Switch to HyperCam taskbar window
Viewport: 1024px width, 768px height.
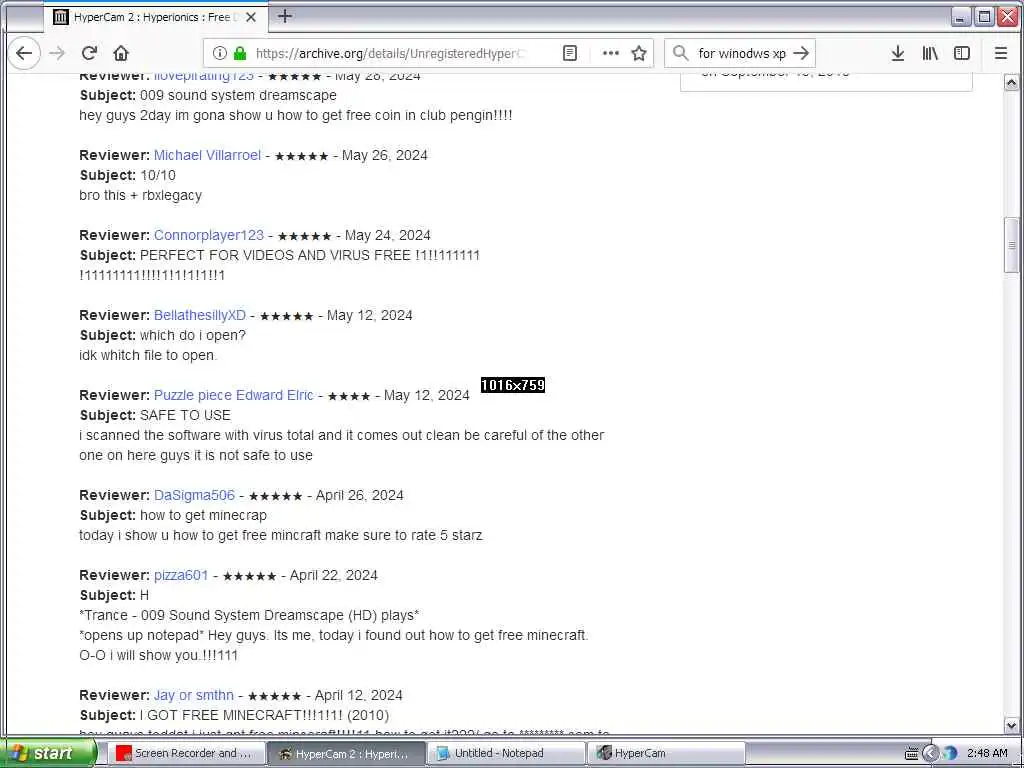click(666, 754)
